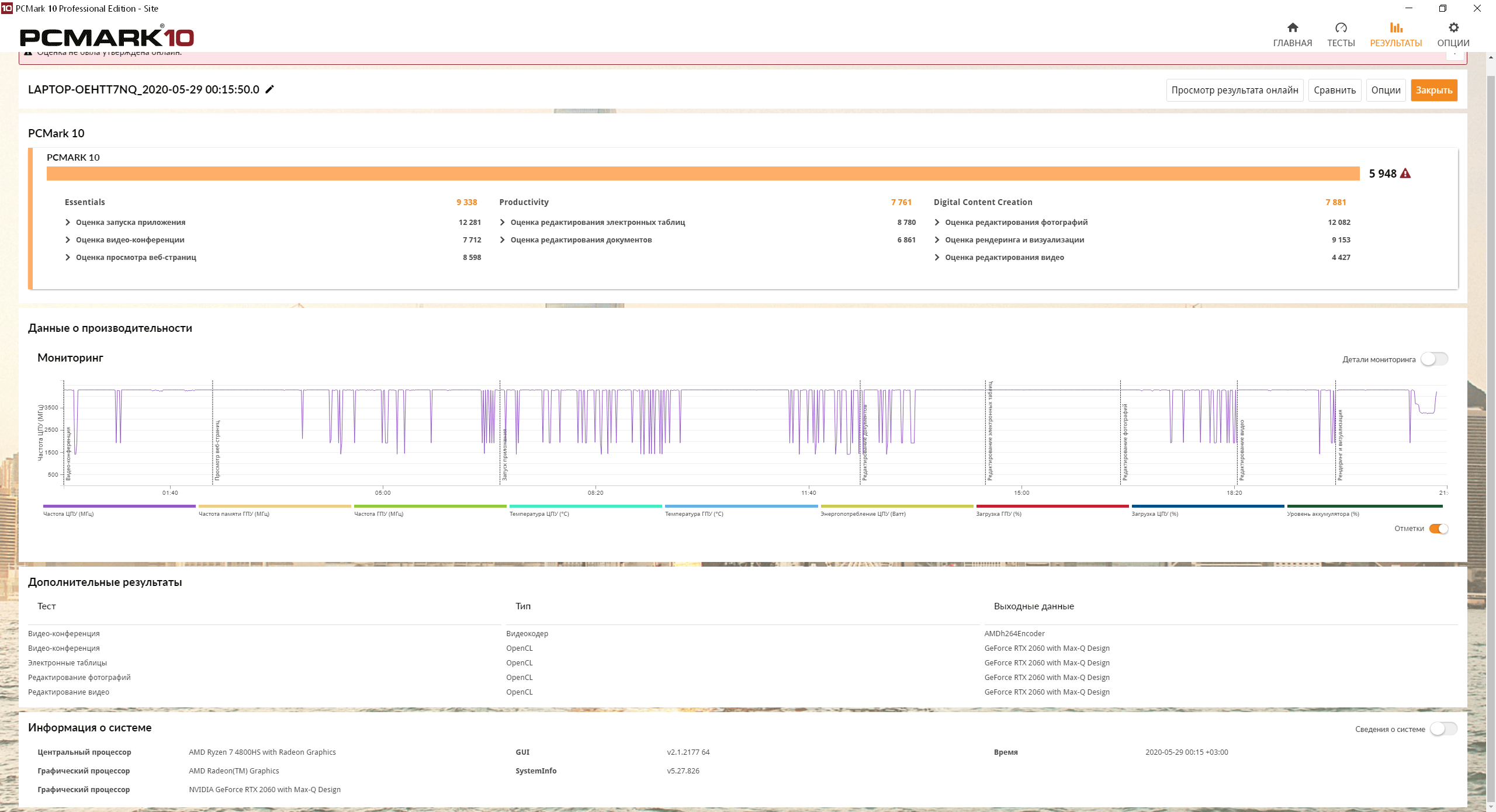Open the ТЕСТЫ gauge icon
This screenshot has width=1496, height=812.
(1341, 27)
